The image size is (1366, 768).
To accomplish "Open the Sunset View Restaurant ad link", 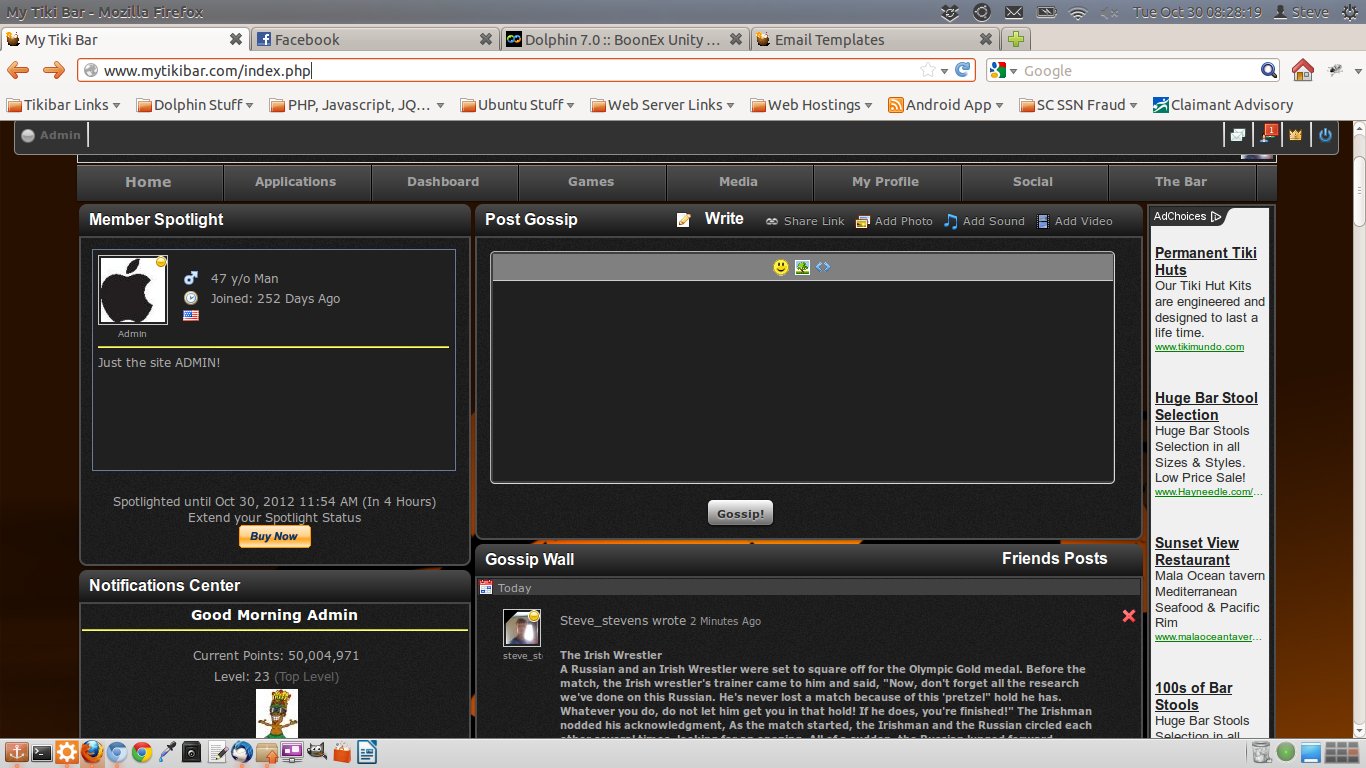I will coord(1197,551).
